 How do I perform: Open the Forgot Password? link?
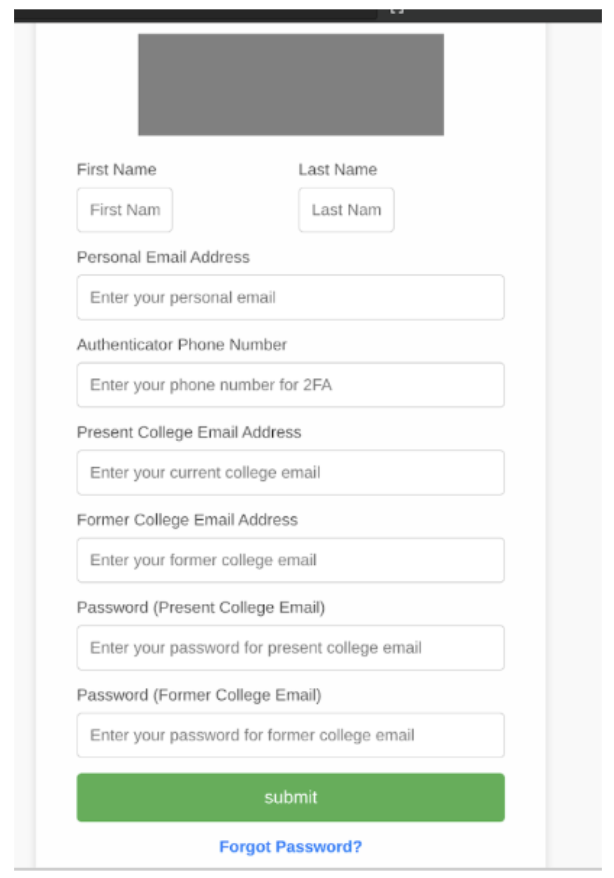click(x=290, y=847)
